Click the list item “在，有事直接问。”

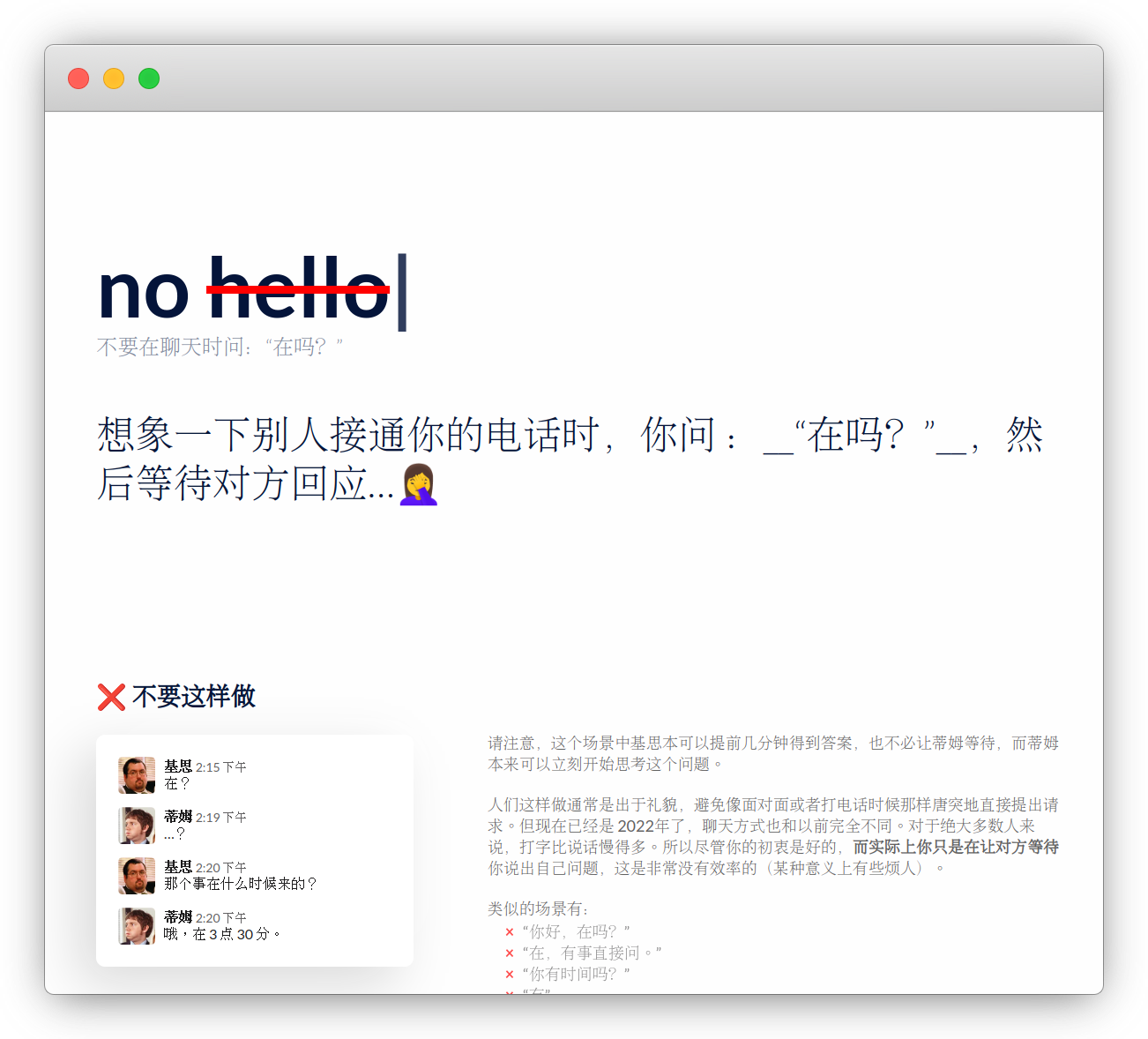click(592, 953)
